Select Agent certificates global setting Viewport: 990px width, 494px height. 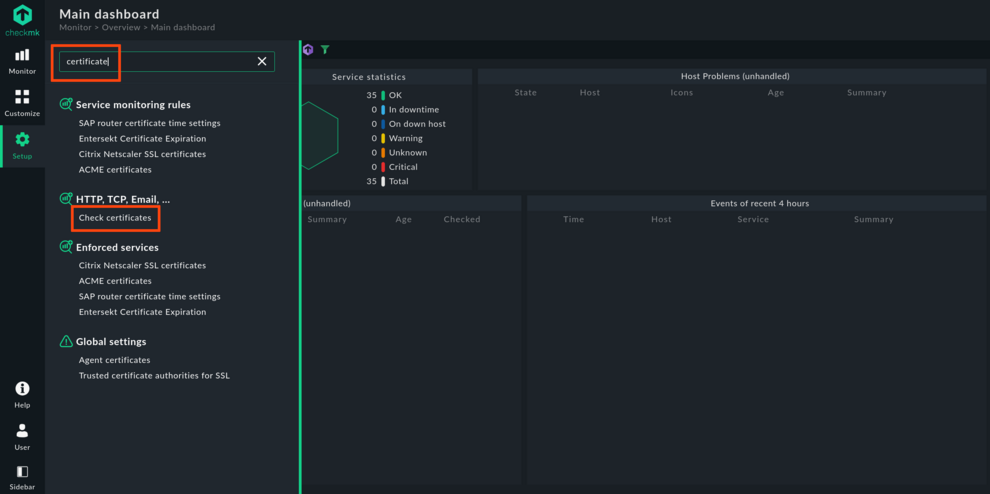coord(114,360)
